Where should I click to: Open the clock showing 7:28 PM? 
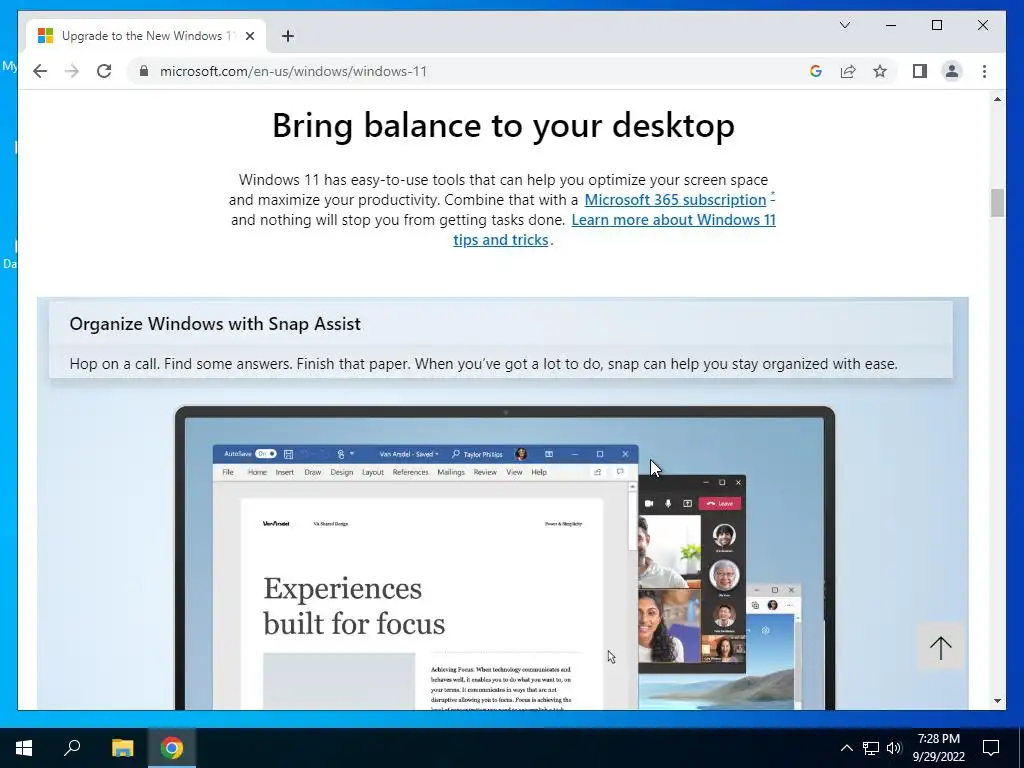click(938, 748)
